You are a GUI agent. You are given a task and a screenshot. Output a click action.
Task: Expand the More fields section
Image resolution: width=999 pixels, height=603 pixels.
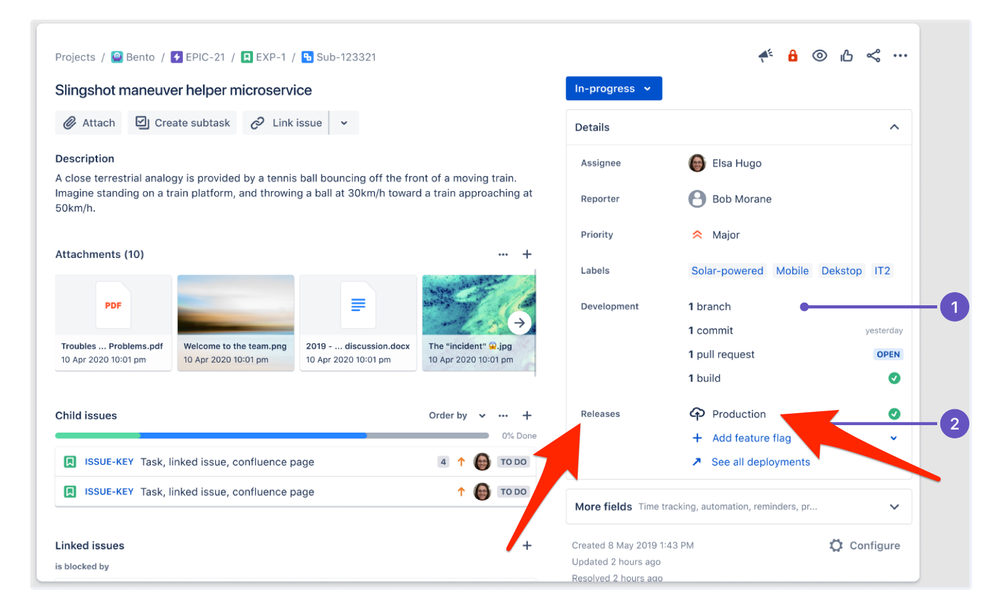[739, 507]
